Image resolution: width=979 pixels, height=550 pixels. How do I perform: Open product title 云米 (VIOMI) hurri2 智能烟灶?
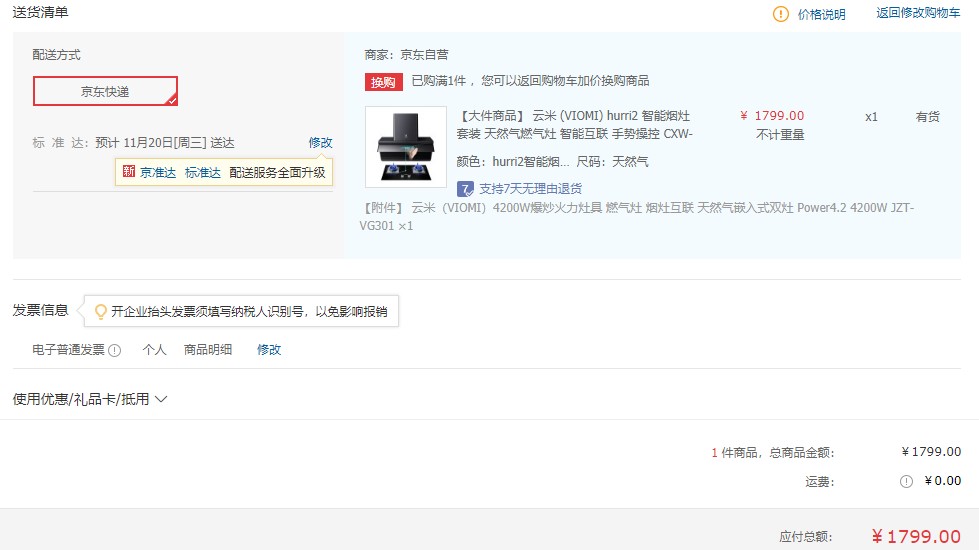coord(574,125)
